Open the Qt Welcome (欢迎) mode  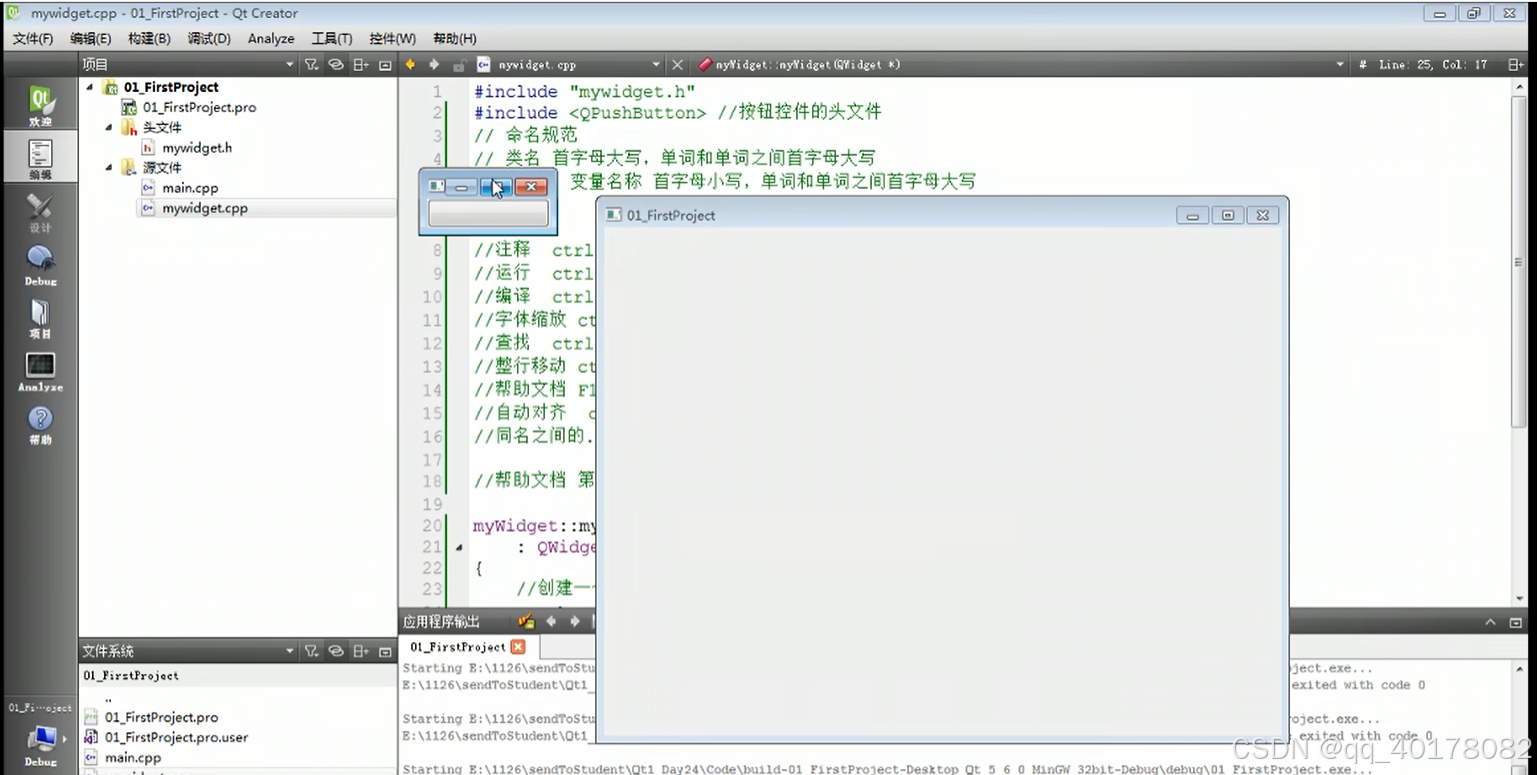40,104
